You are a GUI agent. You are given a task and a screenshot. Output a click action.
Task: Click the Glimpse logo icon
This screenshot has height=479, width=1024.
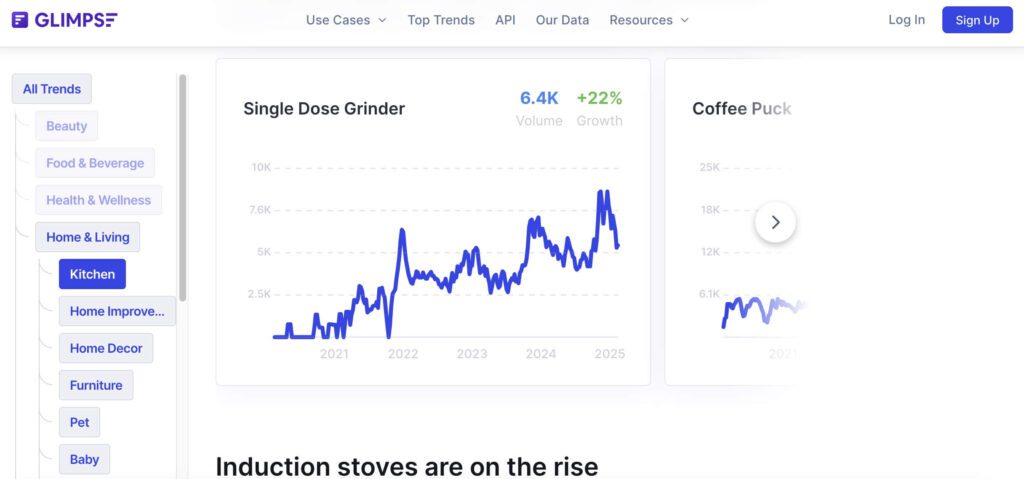click(x=20, y=20)
